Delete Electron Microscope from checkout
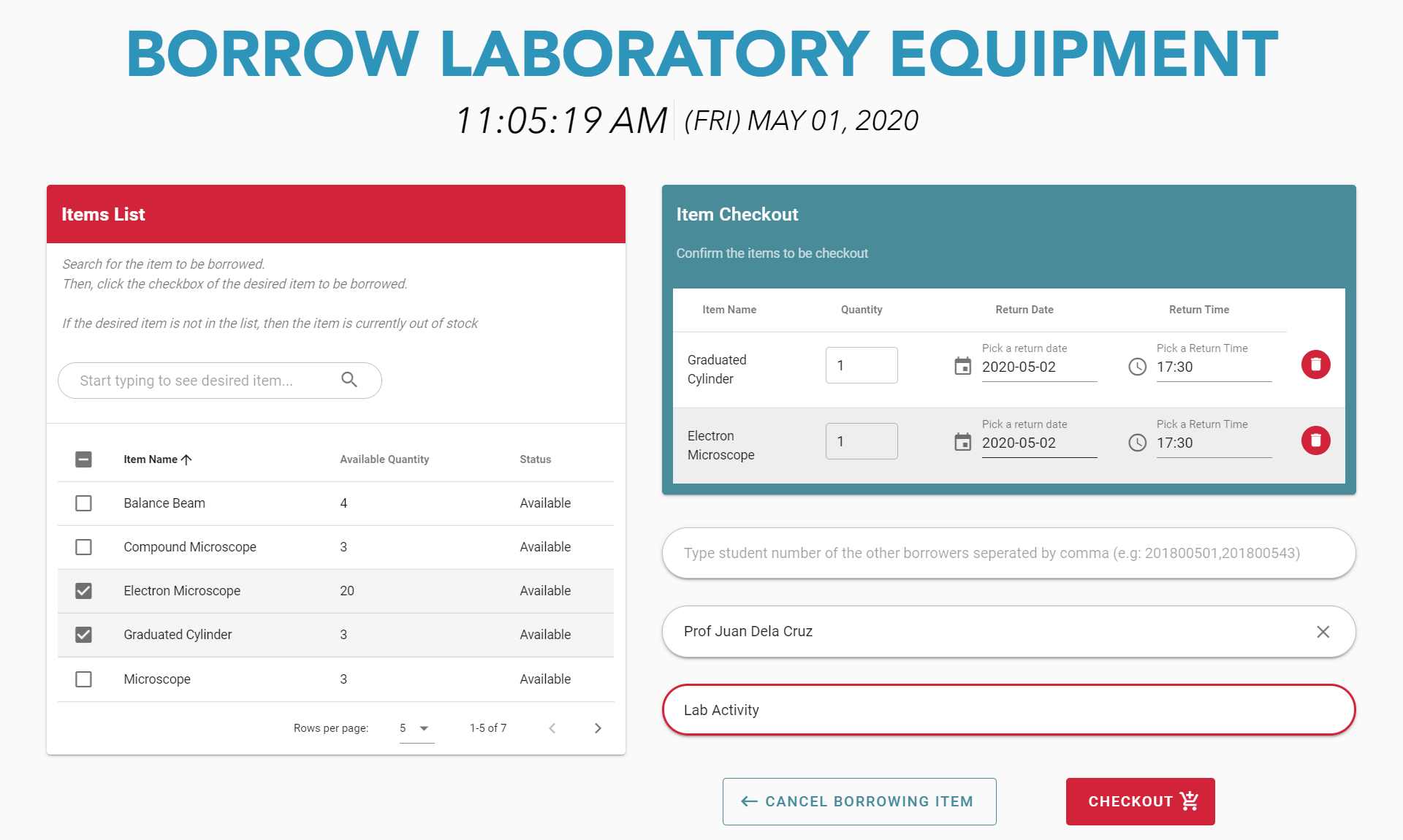The height and width of the screenshot is (840, 1403). click(x=1315, y=440)
